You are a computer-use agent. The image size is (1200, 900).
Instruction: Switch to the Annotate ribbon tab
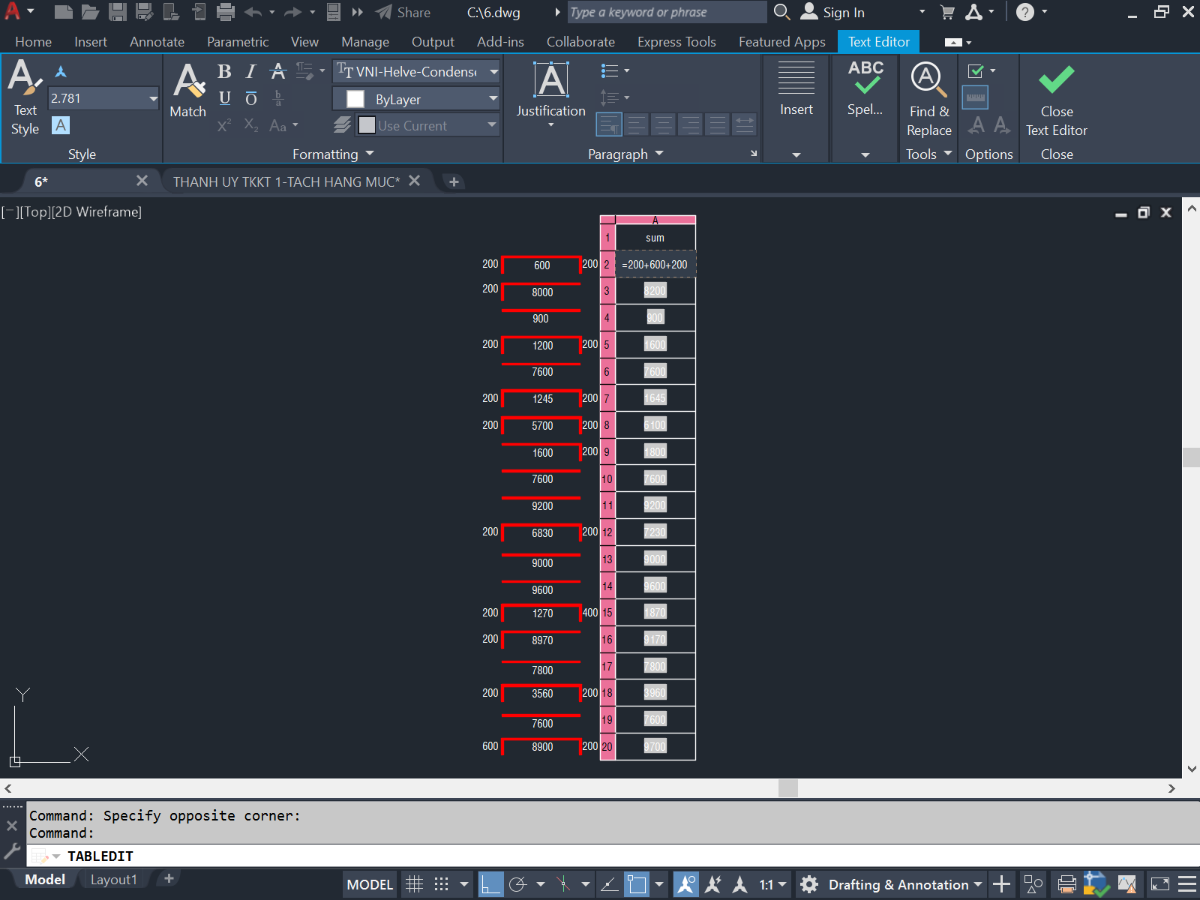pyautogui.click(x=157, y=42)
